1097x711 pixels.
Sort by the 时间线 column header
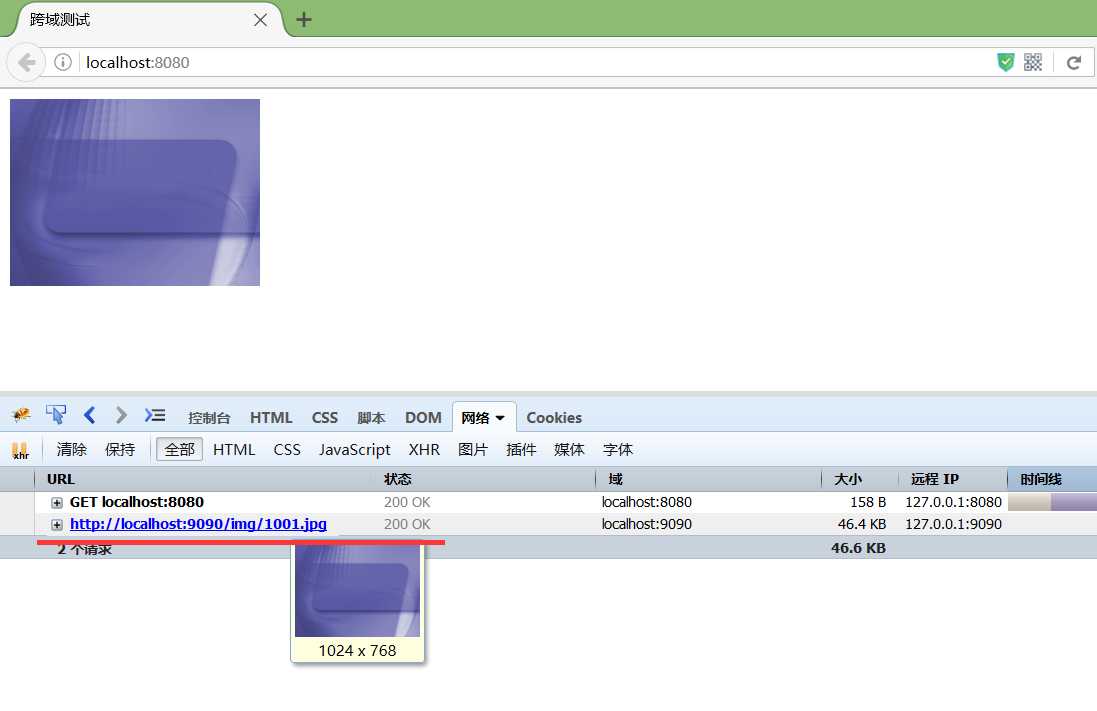(x=1052, y=479)
